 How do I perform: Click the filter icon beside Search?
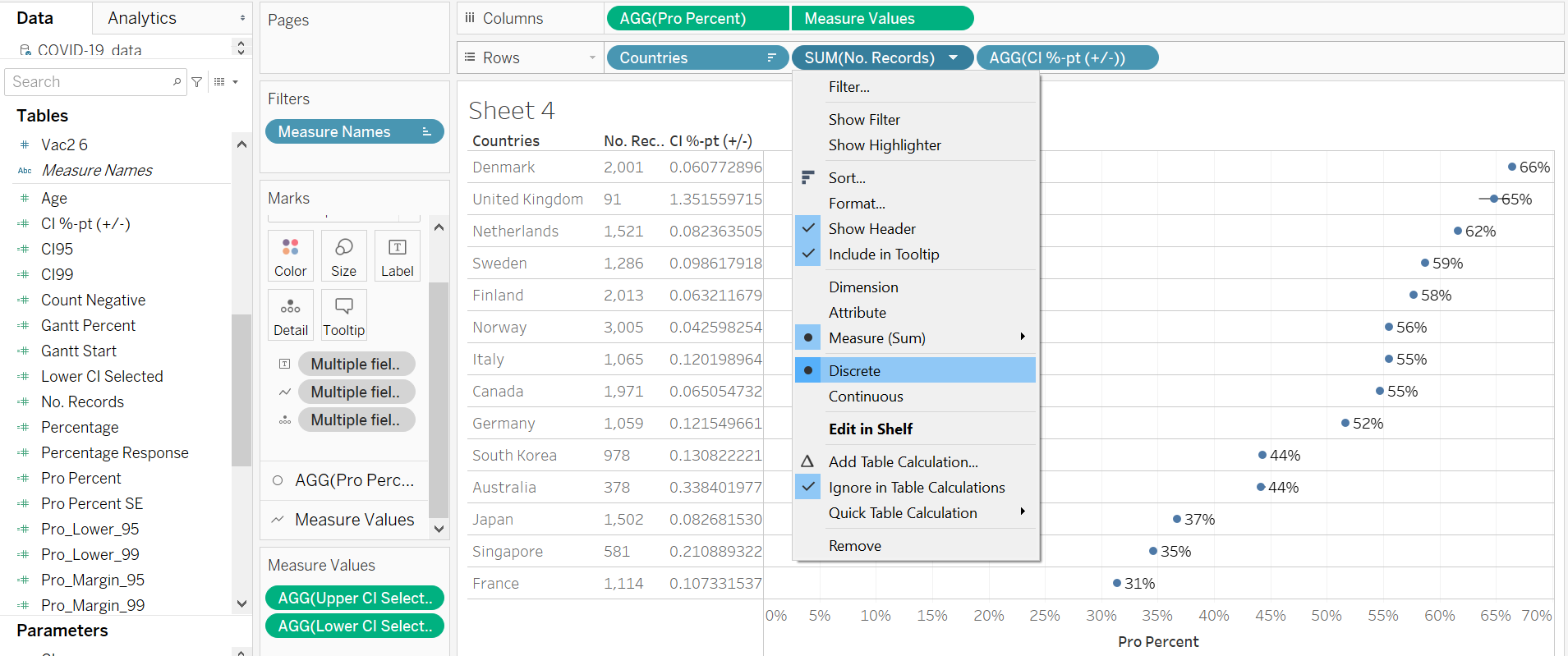click(x=197, y=82)
